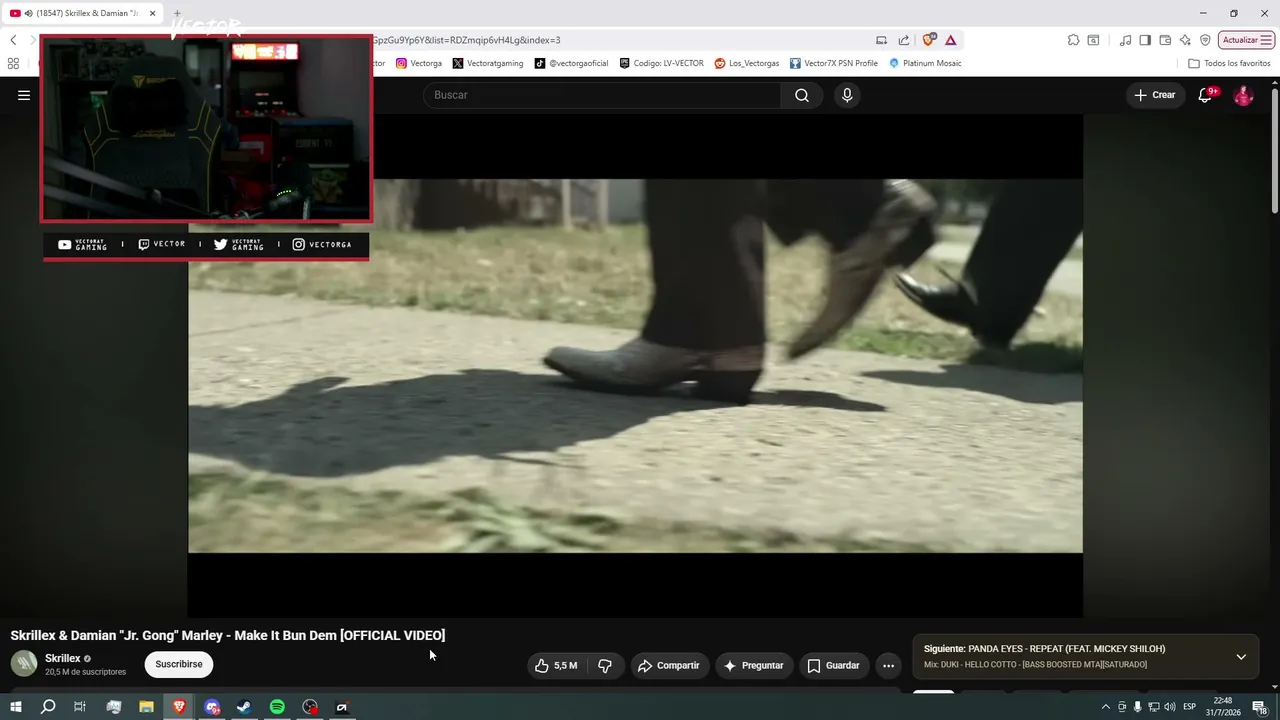Viewport: 1280px width, 720px height.
Task: Open Steam from the taskbar
Action: [x=244, y=707]
